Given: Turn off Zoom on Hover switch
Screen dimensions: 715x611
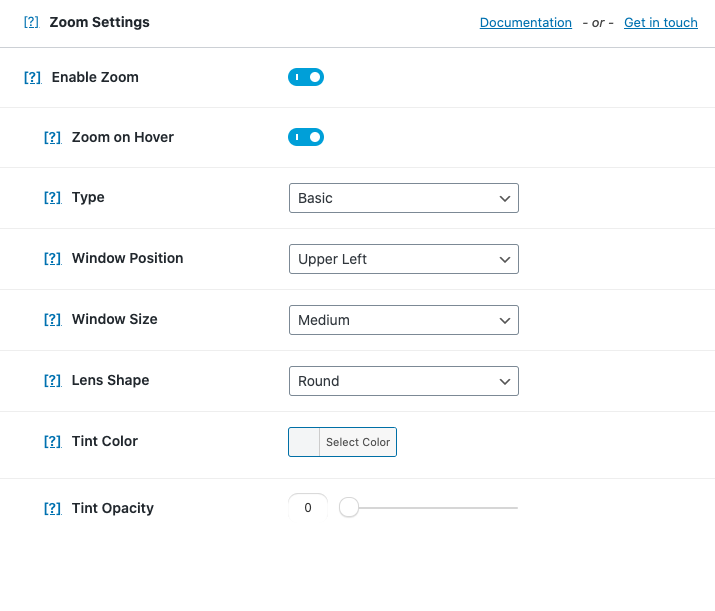Looking at the screenshot, I should 306,137.
